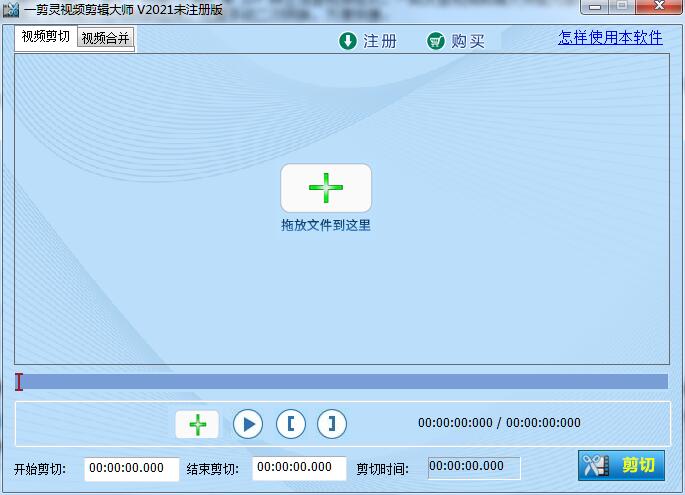Focus the 结束剪切 time input field
685x495 pixels.
pos(299,468)
